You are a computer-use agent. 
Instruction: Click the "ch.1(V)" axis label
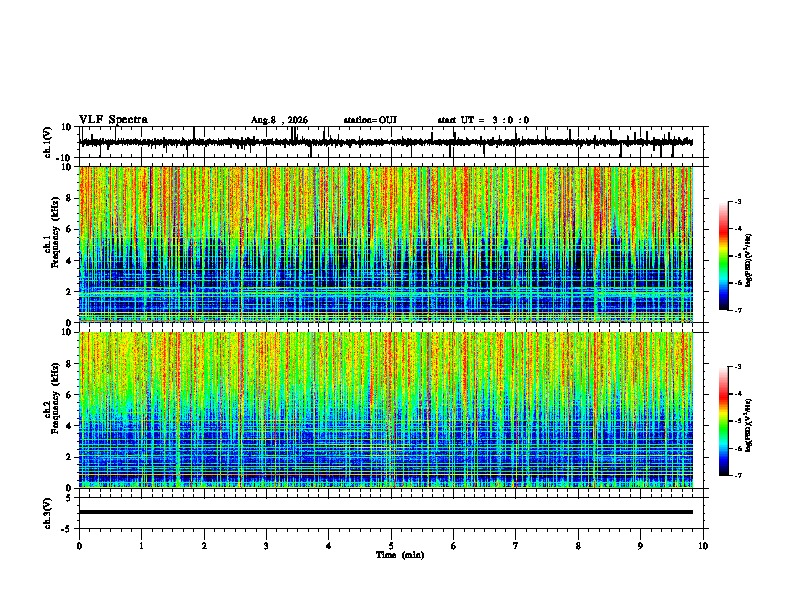click(48, 142)
